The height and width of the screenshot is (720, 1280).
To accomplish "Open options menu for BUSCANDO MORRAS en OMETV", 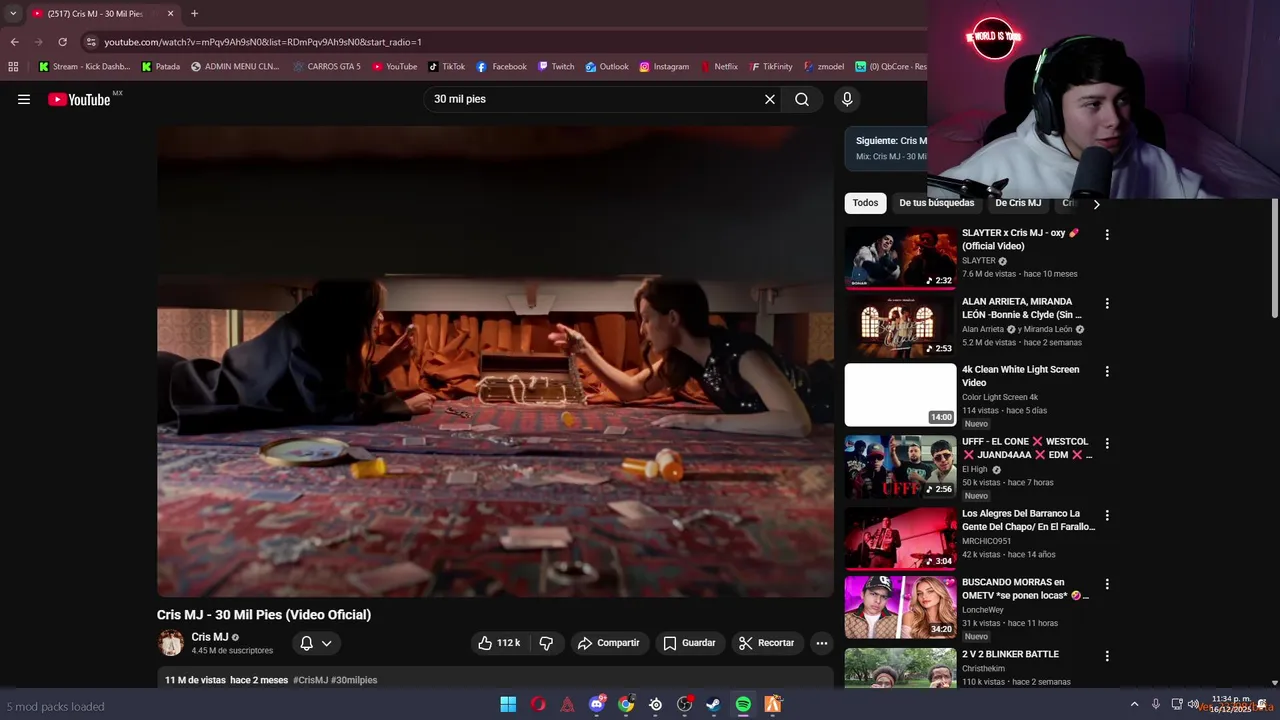I will pos(1106,584).
